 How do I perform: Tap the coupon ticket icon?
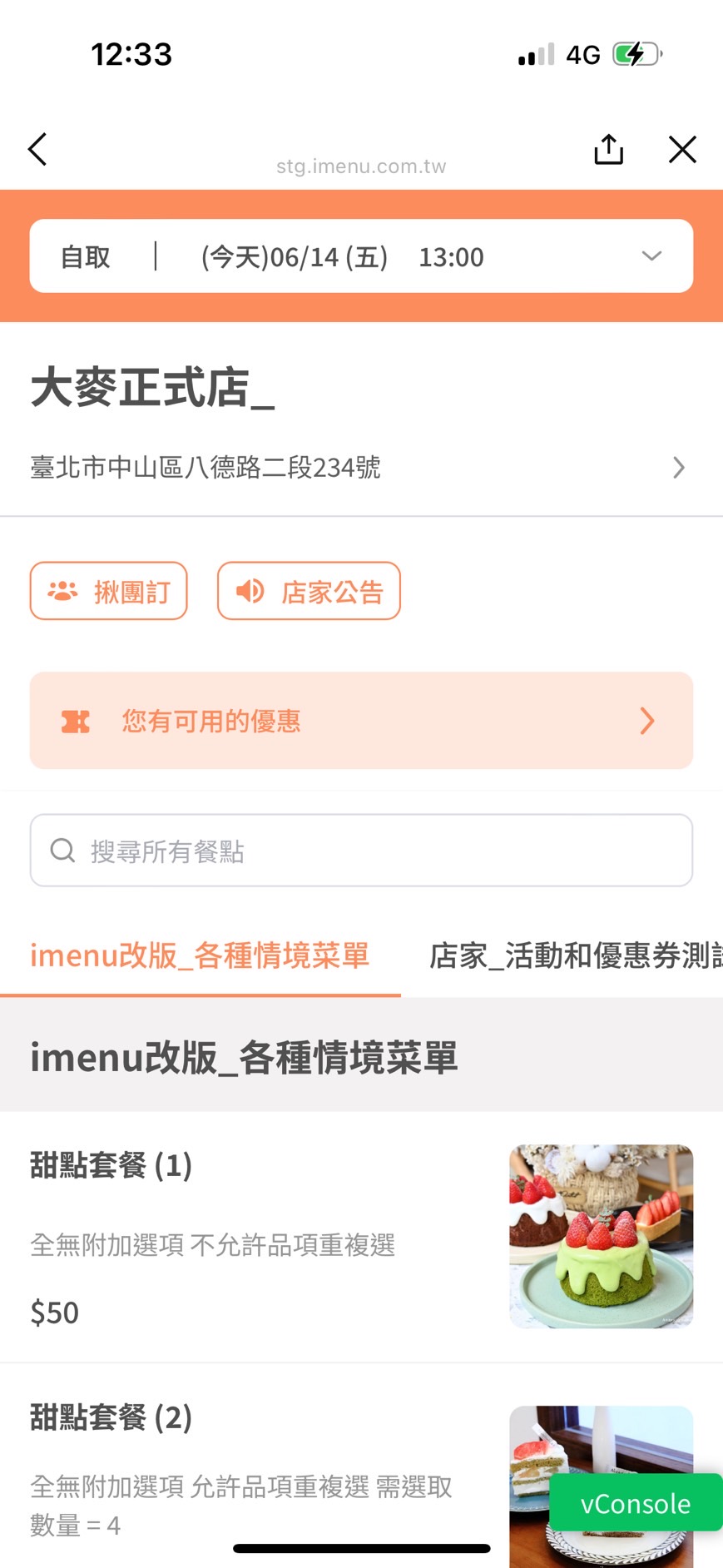pos(75,721)
